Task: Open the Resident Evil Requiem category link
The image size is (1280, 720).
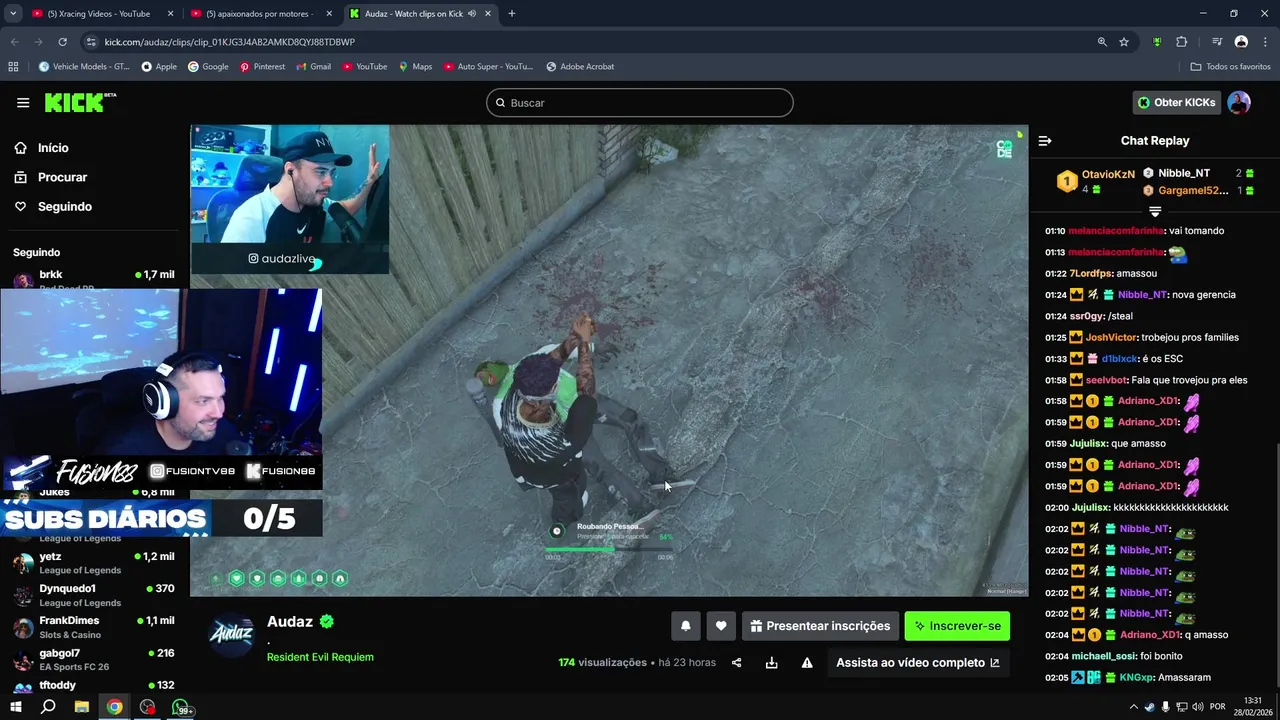Action: 320,657
